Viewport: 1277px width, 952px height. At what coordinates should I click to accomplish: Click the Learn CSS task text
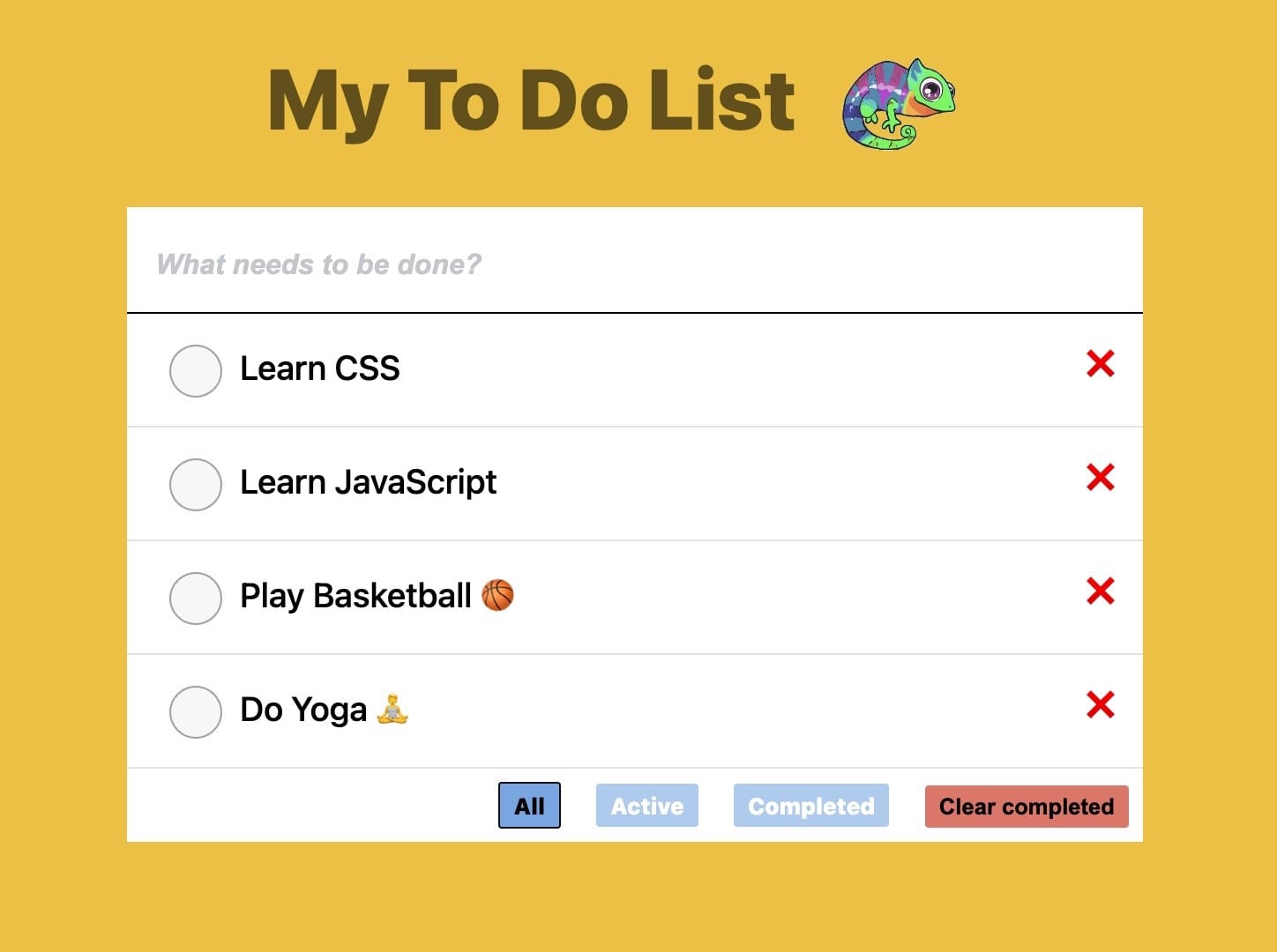[319, 368]
